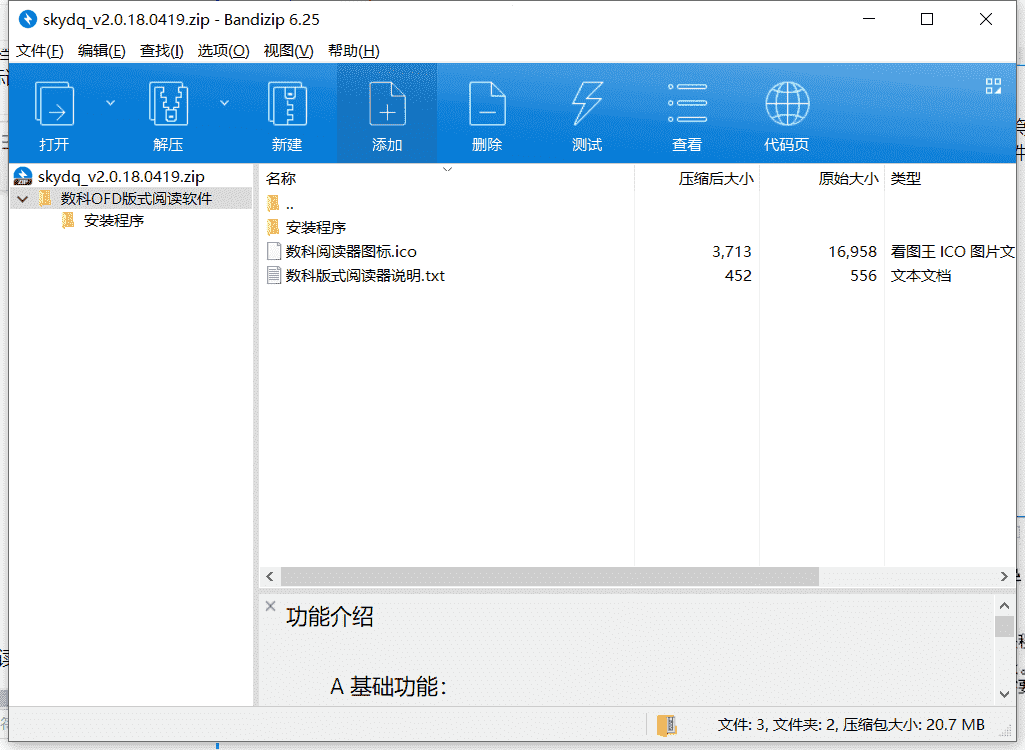Click the Bandizip app icon in title bar
1025x750 pixels.
point(27,19)
